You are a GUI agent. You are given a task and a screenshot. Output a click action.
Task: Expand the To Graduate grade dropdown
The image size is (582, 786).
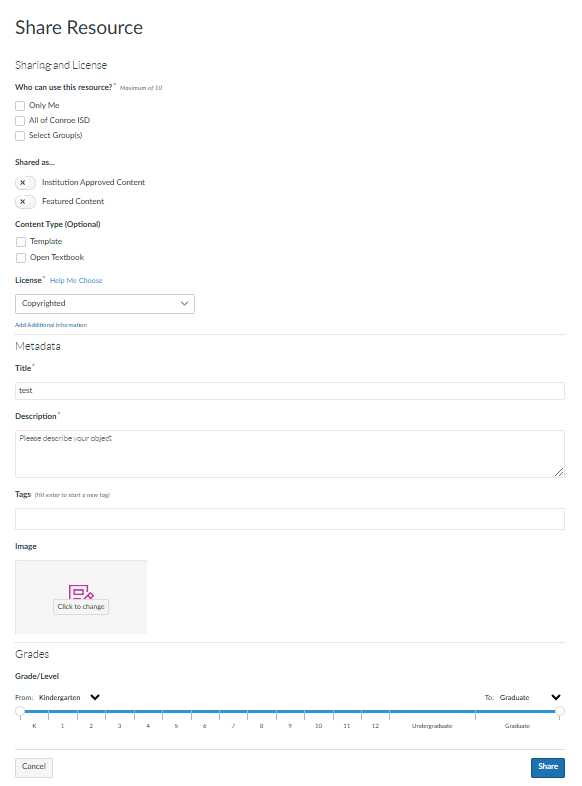(556, 697)
